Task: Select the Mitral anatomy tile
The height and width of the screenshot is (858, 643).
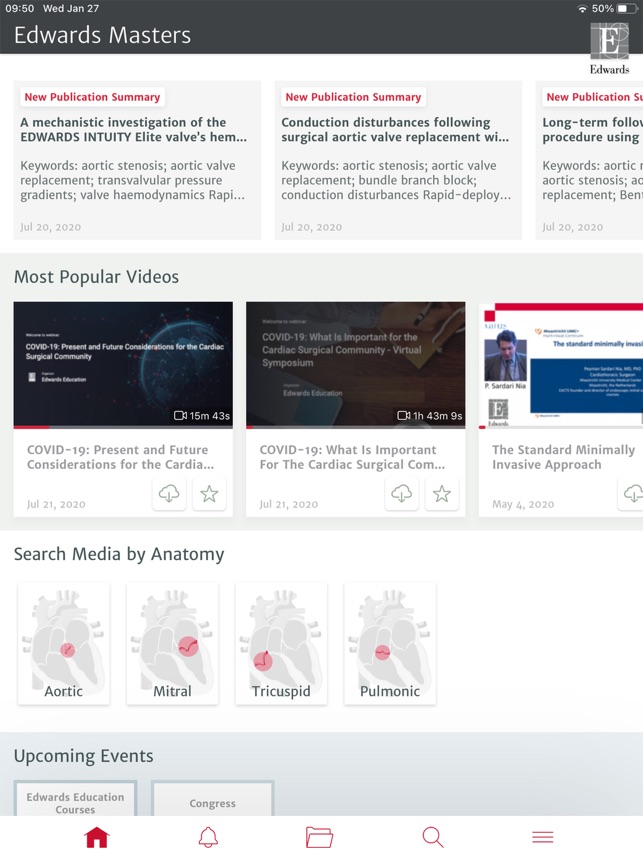Action: 173,644
